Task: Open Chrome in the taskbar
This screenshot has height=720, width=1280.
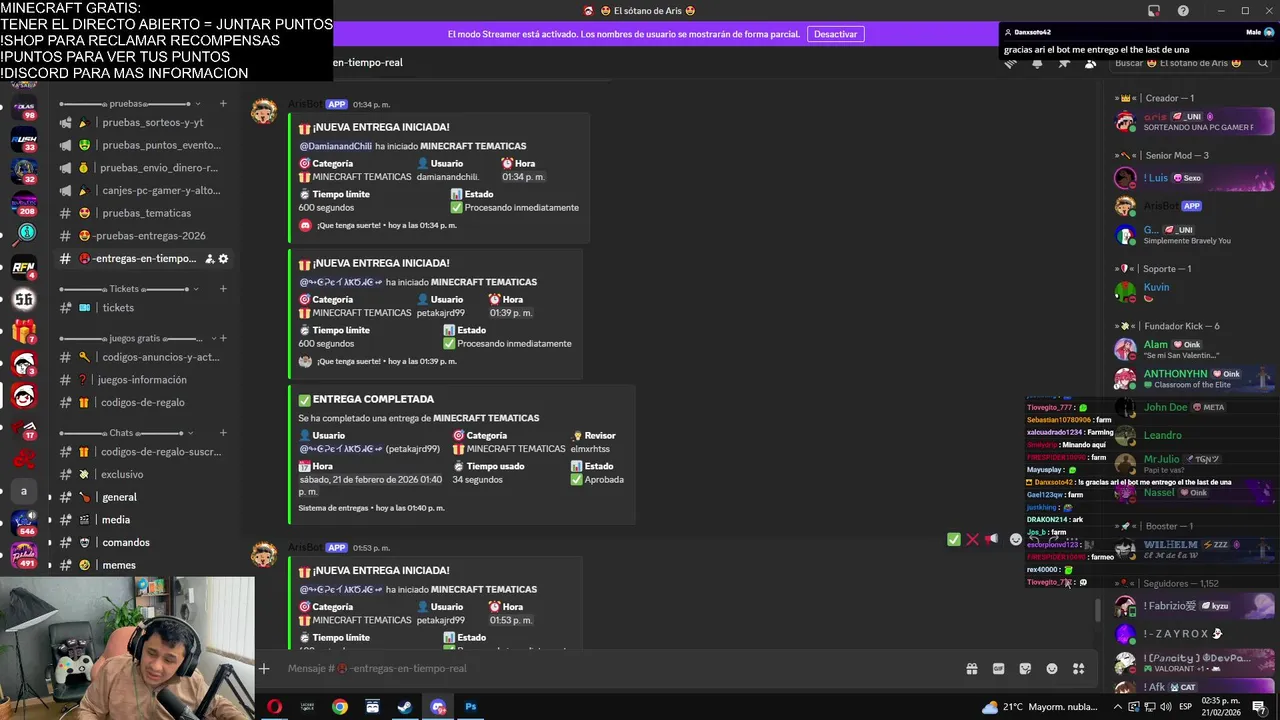Action: coord(340,707)
